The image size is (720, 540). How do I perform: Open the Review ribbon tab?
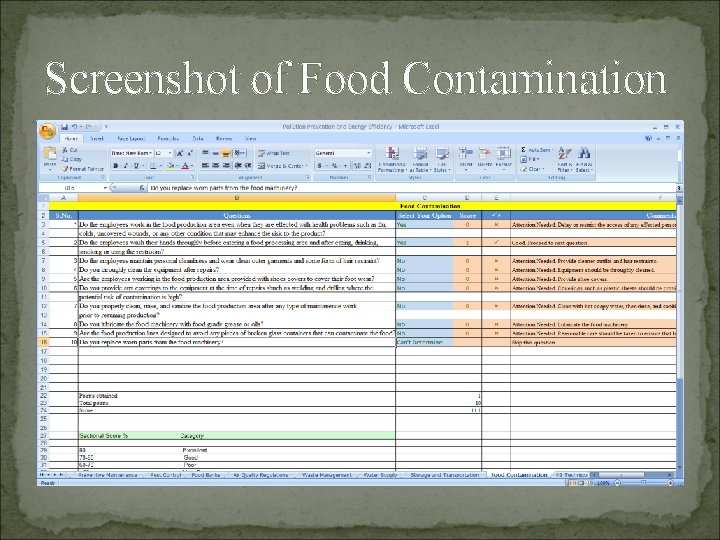[224, 138]
